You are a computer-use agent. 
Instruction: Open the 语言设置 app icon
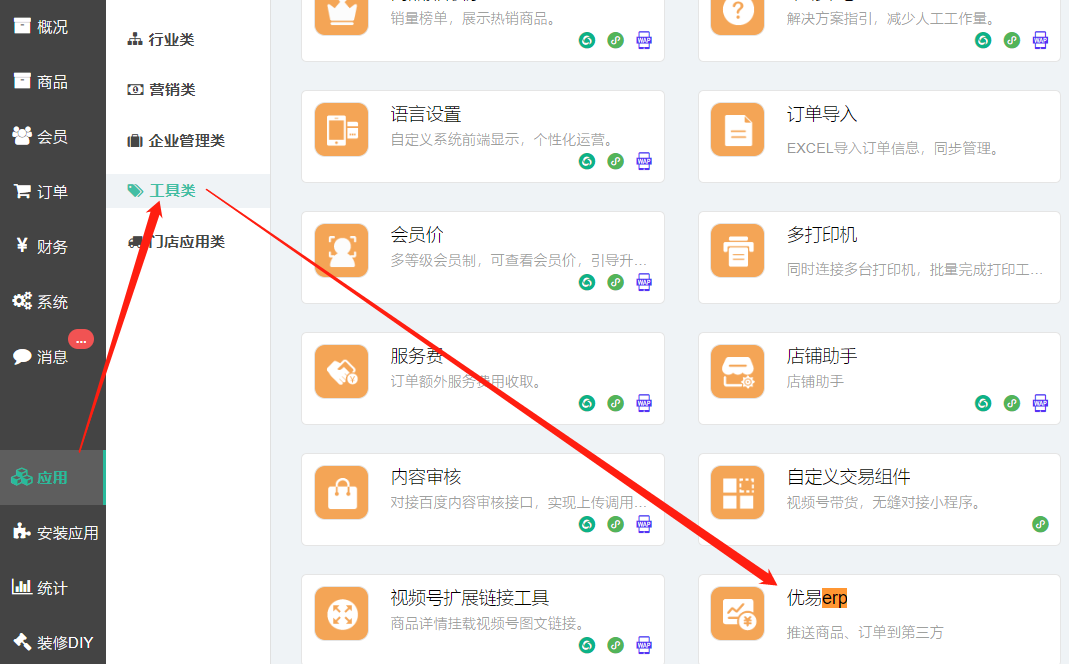click(x=342, y=130)
